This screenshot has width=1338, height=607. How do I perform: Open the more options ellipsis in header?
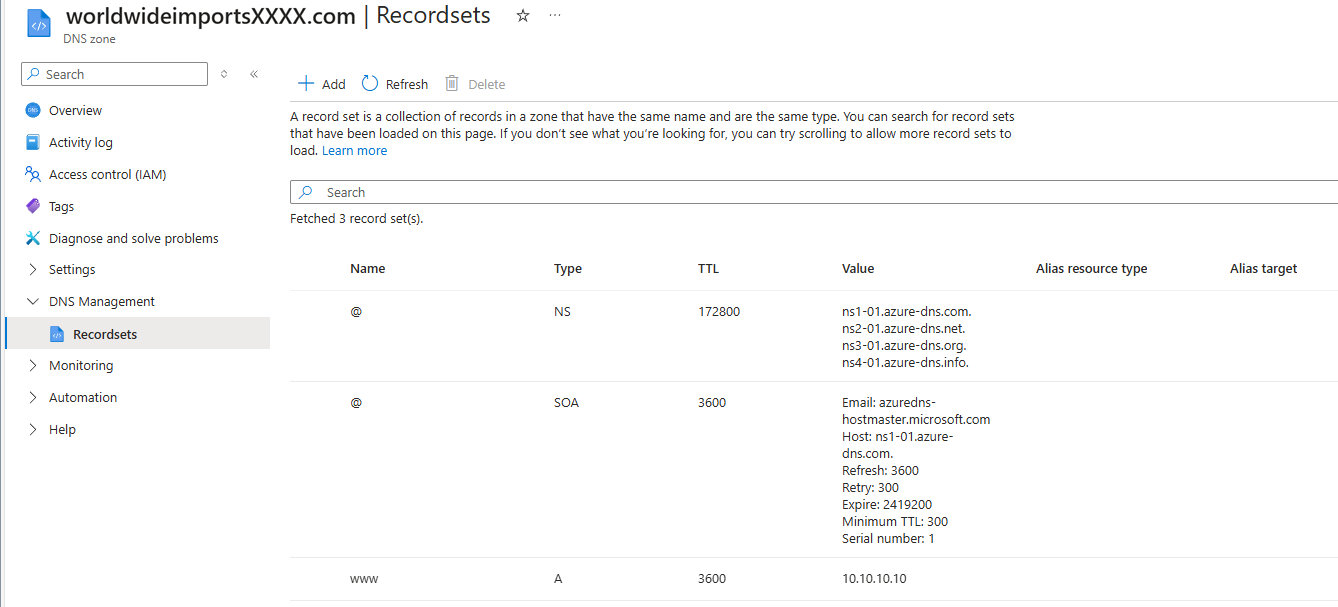click(x=555, y=16)
